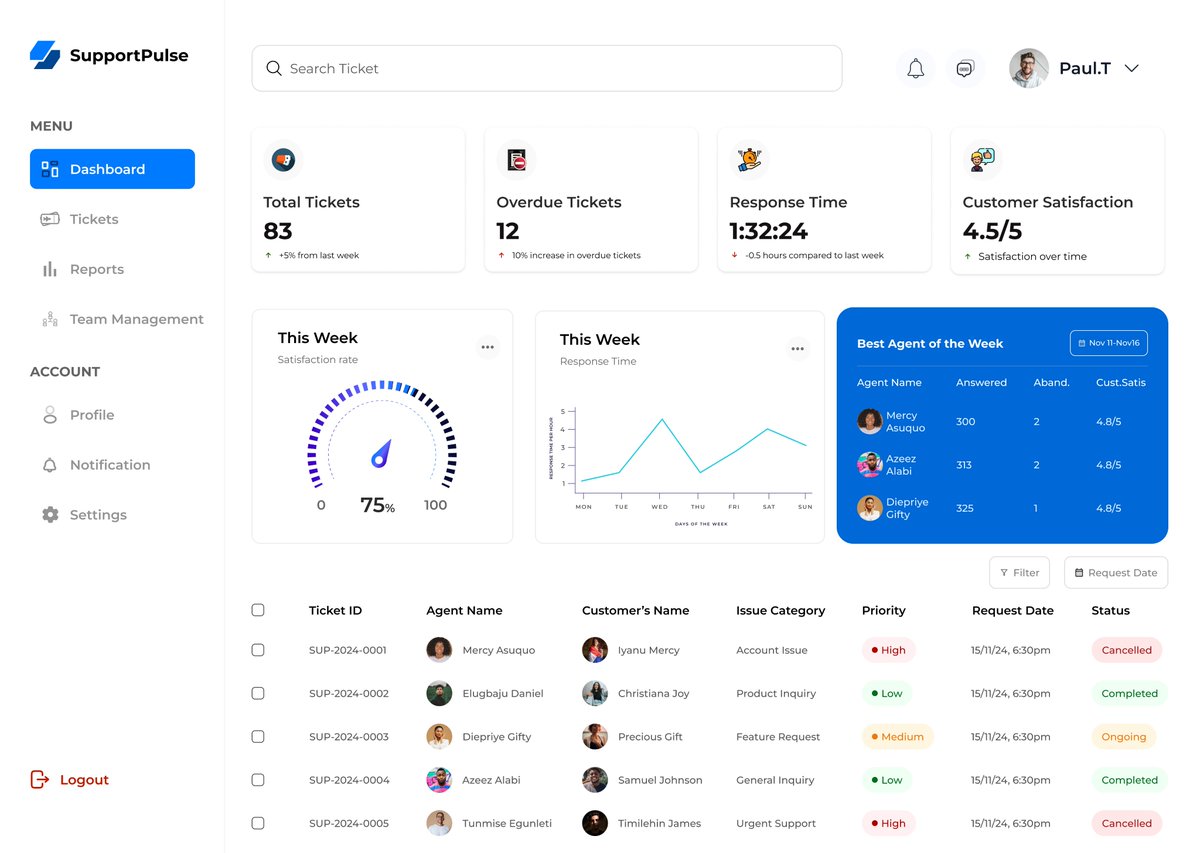1200x853 pixels.
Task: Click the Ticket ID column header
Action: coord(335,610)
